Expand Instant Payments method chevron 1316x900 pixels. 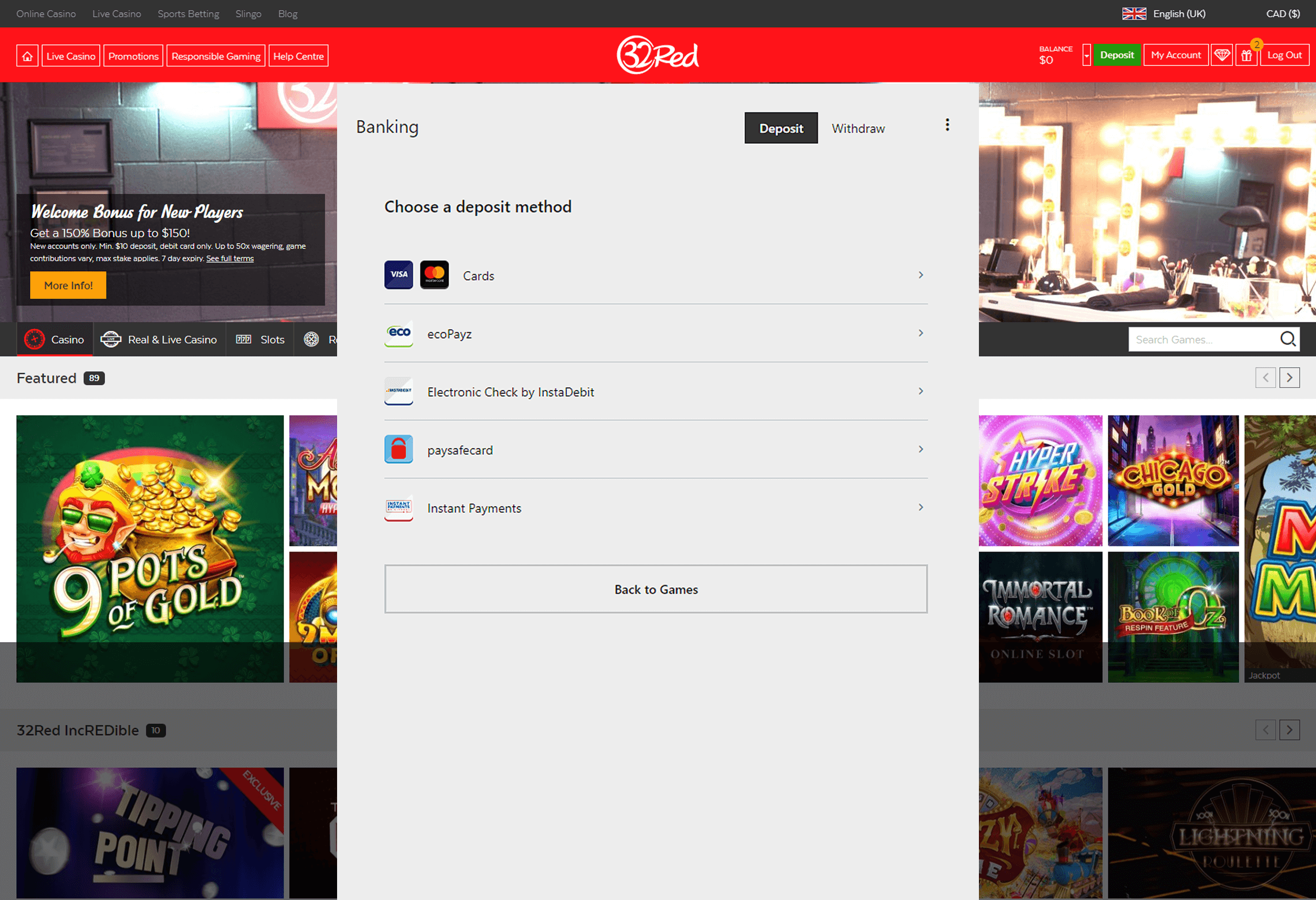[921, 508]
